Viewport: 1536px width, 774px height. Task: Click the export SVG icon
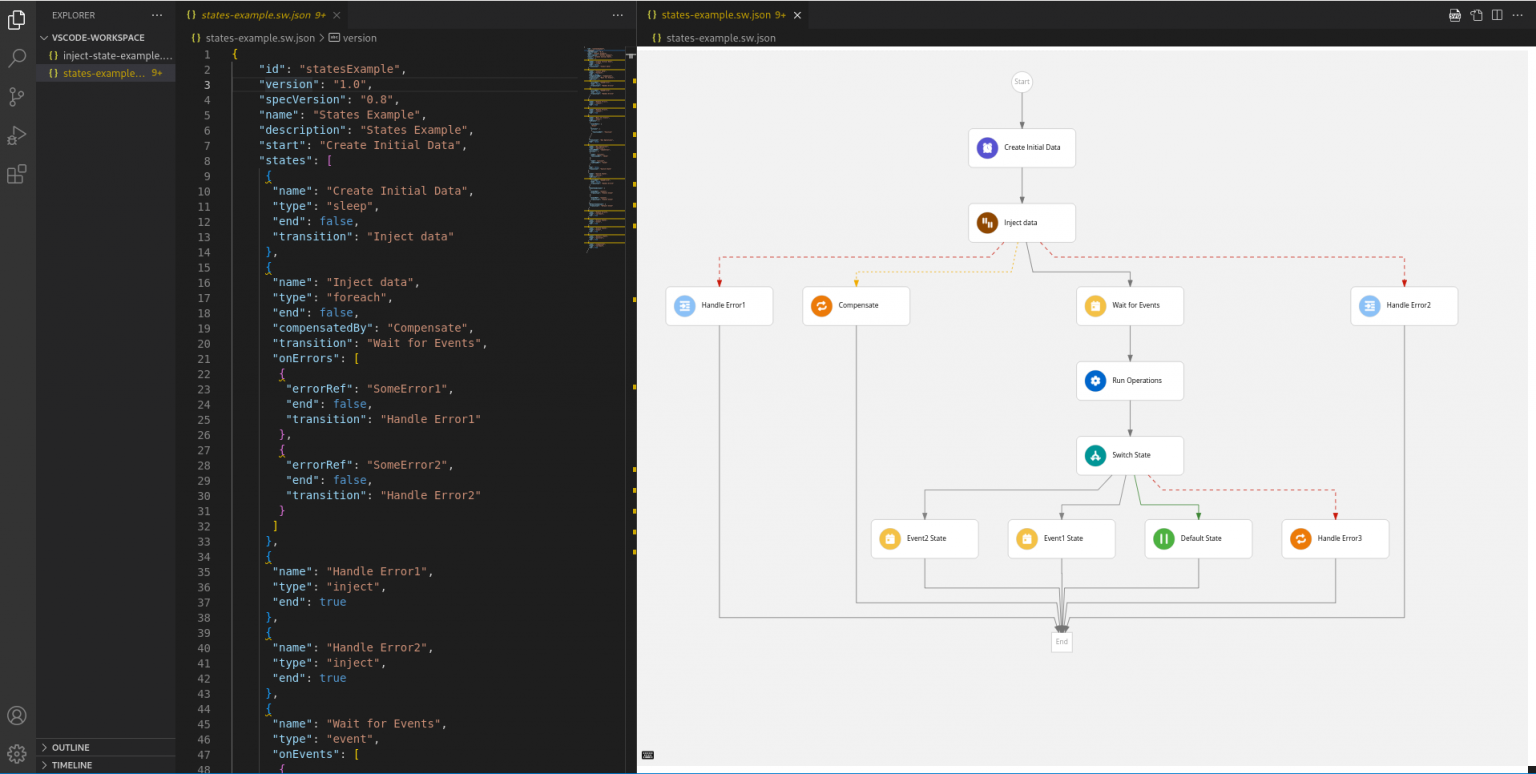1455,15
